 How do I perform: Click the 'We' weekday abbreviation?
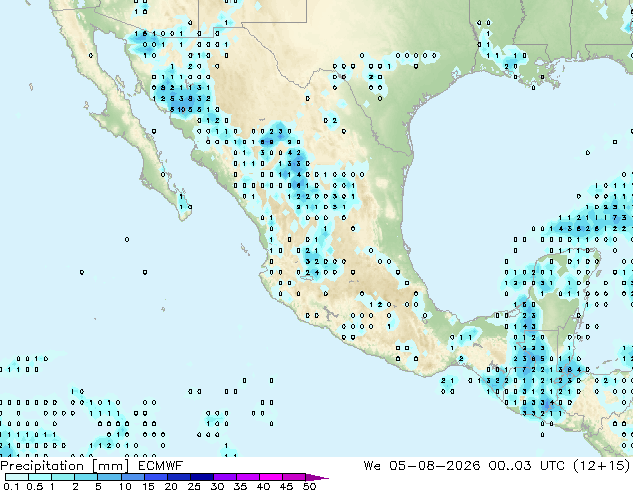tap(372, 466)
